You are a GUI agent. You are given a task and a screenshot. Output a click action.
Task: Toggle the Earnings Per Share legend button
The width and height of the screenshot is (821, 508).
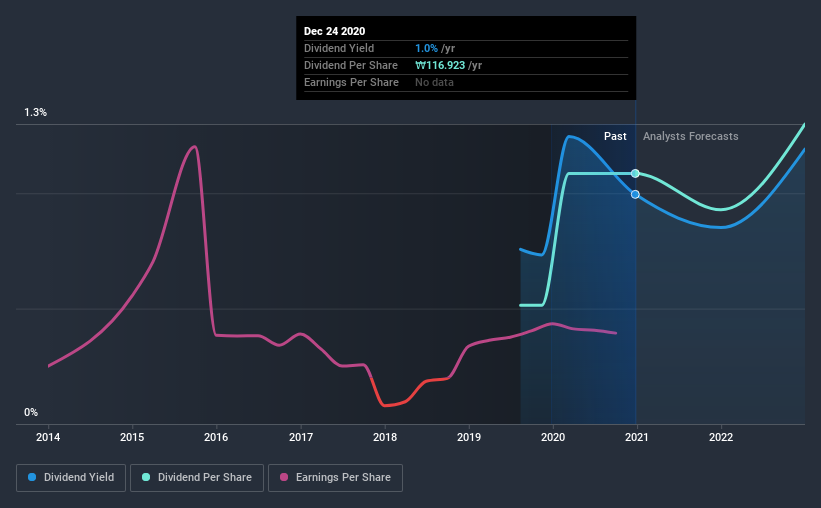point(335,478)
